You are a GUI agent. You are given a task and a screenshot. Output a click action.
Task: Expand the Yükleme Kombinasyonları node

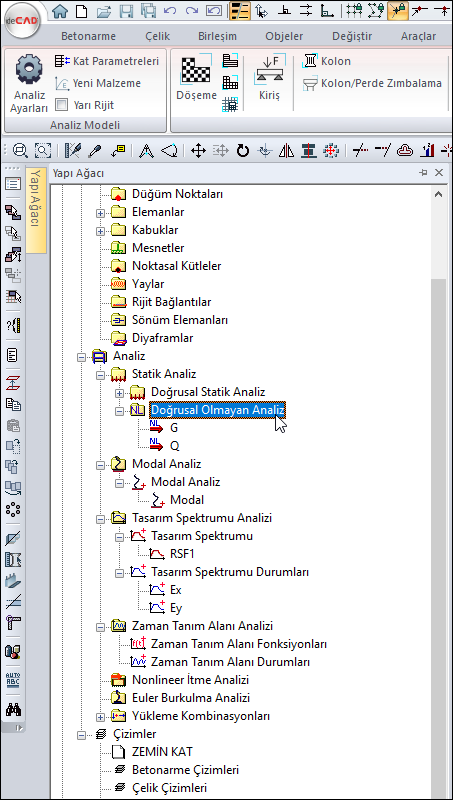coord(100,717)
